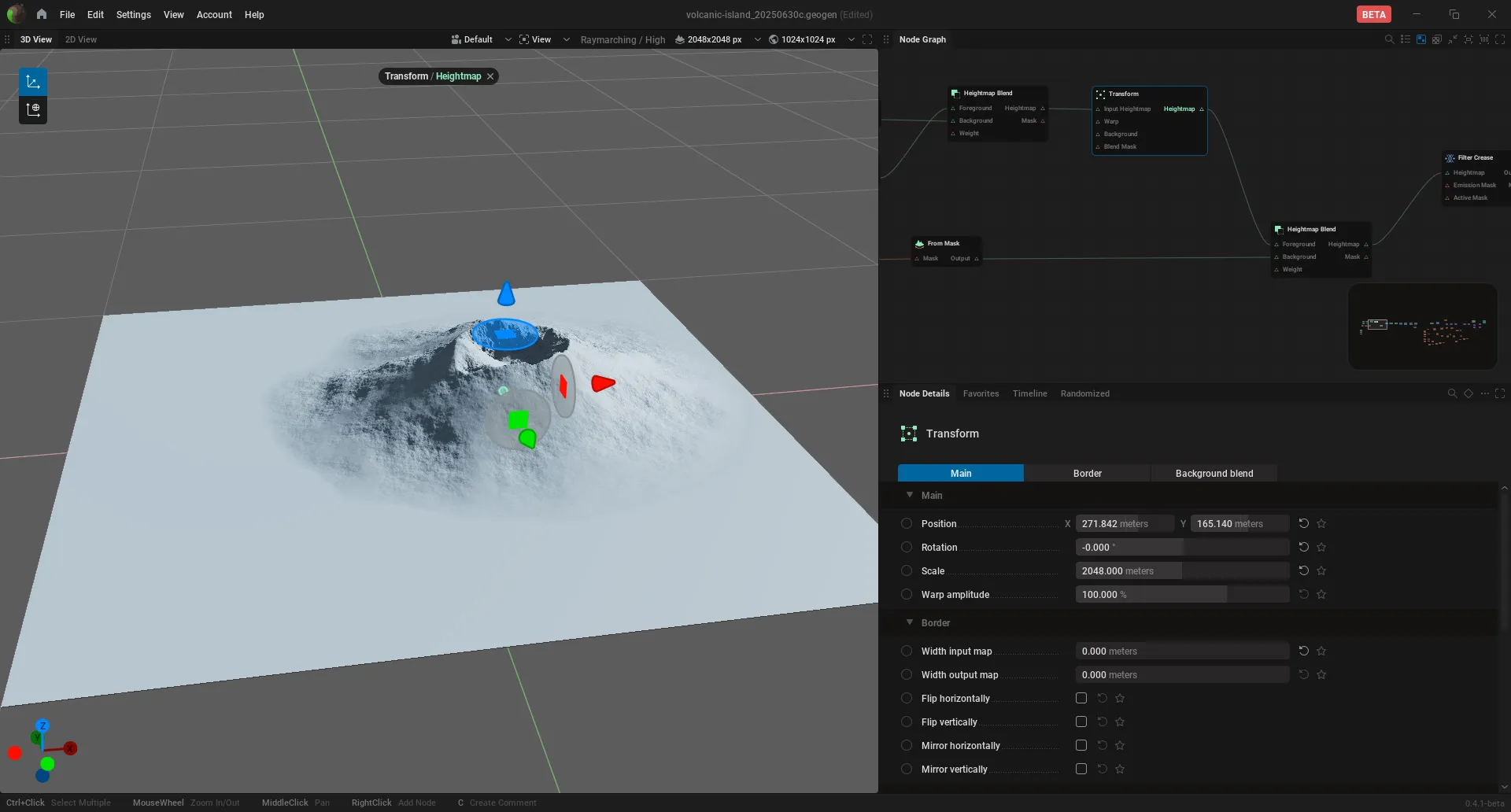The image size is (1511, 812).
Task: Open the Default layout dropdown
Action: (x=481, y=39)
